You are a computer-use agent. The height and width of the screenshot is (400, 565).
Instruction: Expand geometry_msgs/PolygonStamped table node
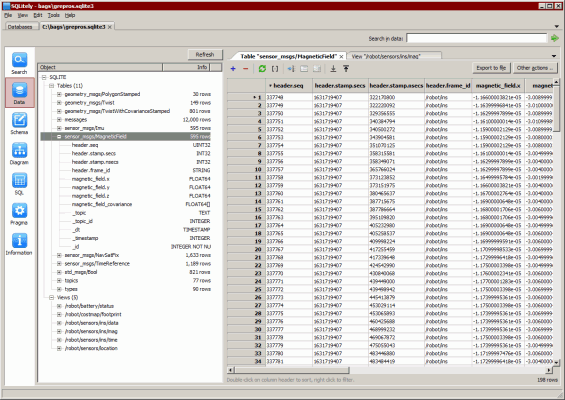click(x=59, y=94)
